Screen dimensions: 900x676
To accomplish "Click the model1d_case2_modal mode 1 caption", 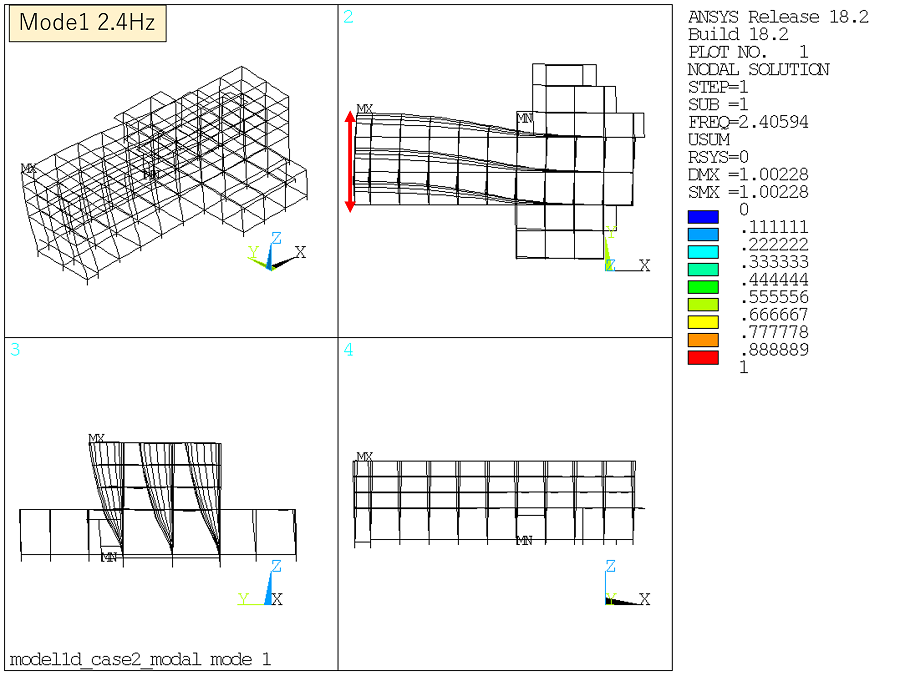I will tap(140, 659).
